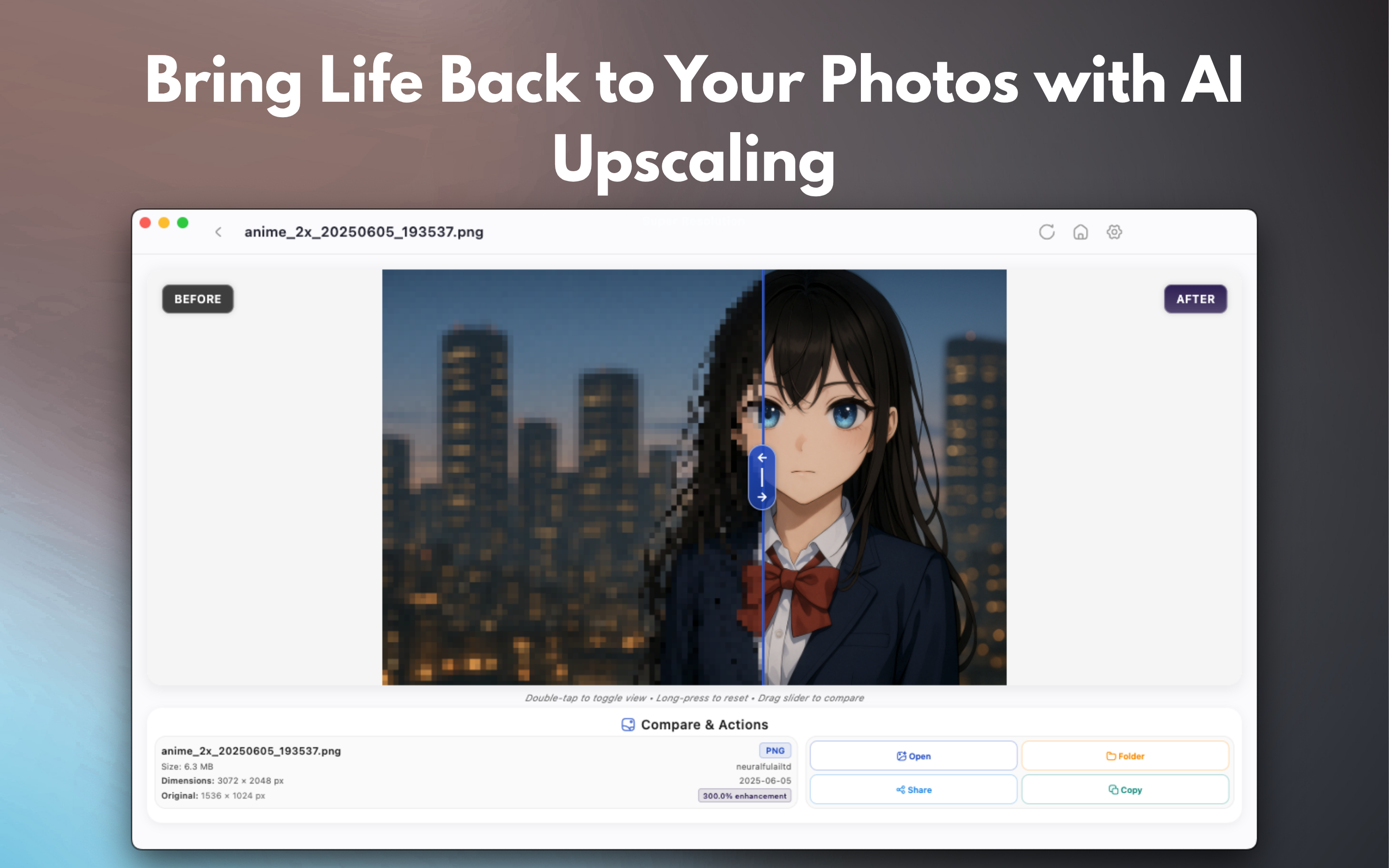
Task: Click anime_2x_20250605_193537.png in the info panel
Action: pyautogui.click(x=250, y=750)
